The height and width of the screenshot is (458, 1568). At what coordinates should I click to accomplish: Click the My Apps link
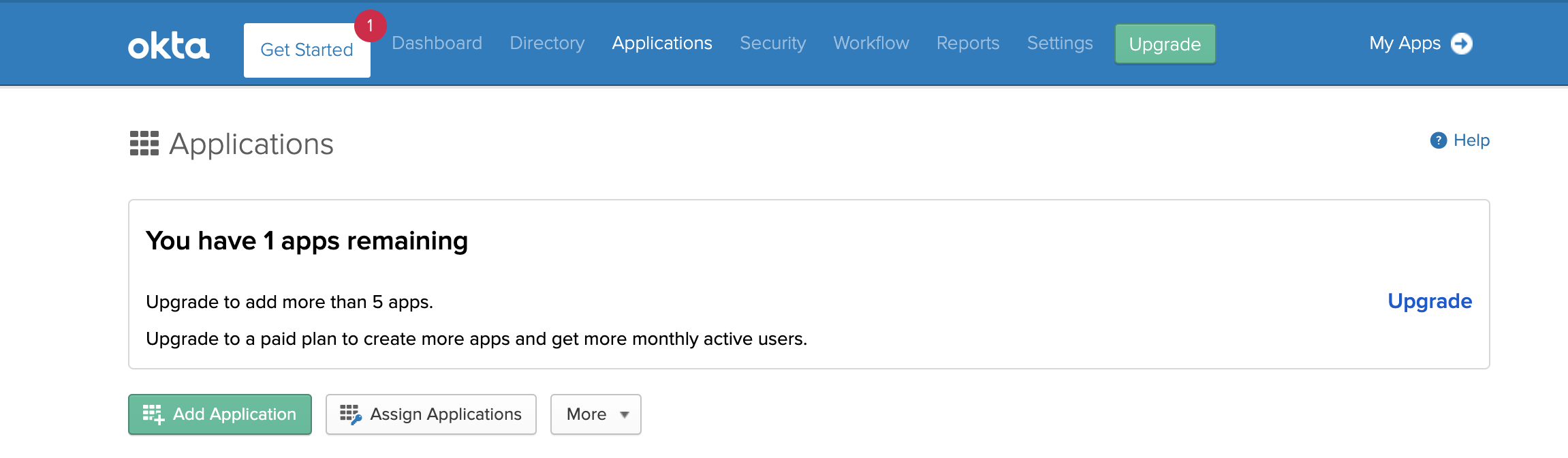(1405, 44)
